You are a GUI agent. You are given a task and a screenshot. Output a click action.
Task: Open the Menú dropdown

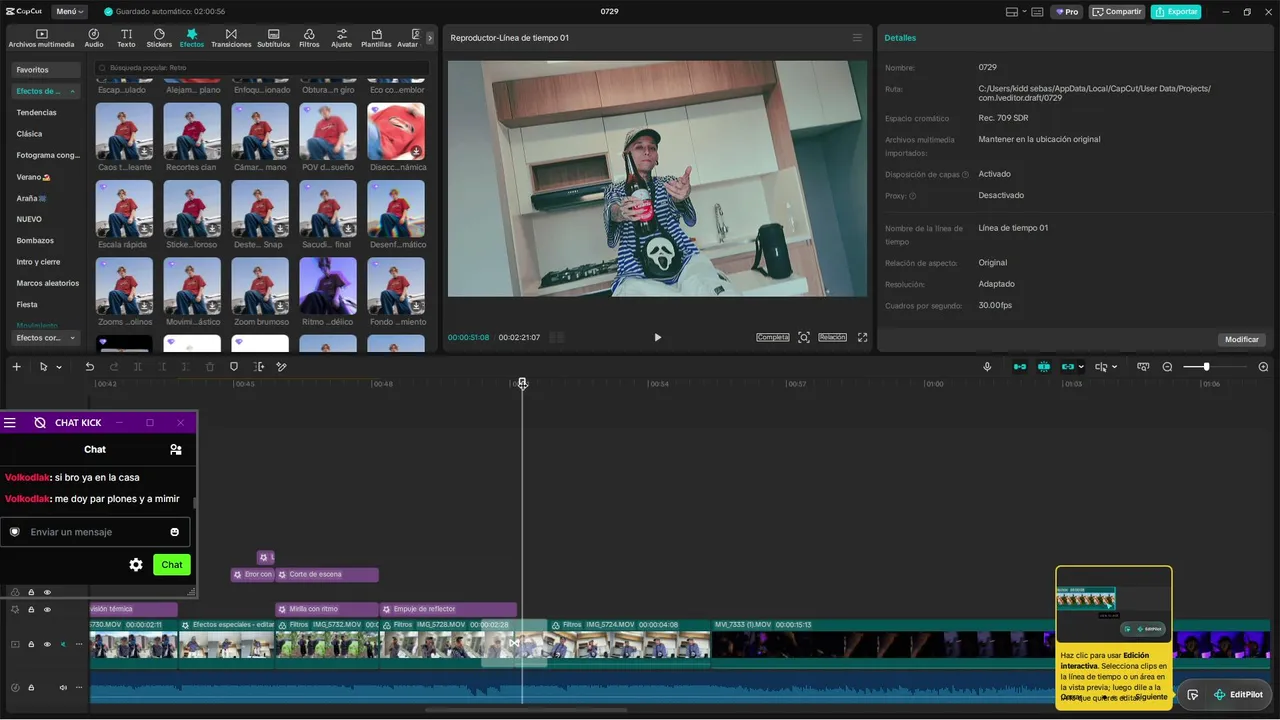point(70,12)
